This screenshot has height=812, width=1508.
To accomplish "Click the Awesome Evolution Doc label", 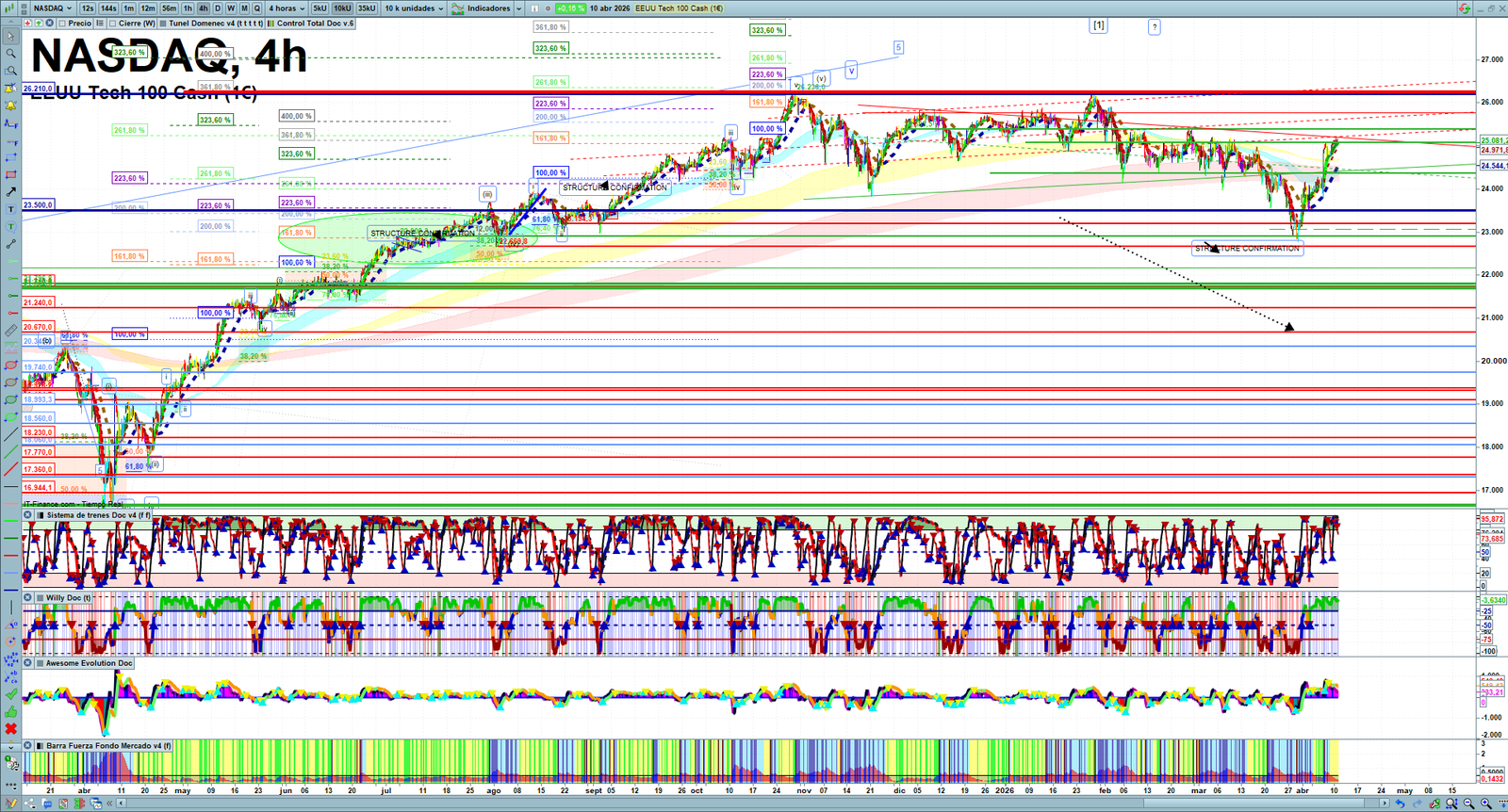I will tap(90, 663).
